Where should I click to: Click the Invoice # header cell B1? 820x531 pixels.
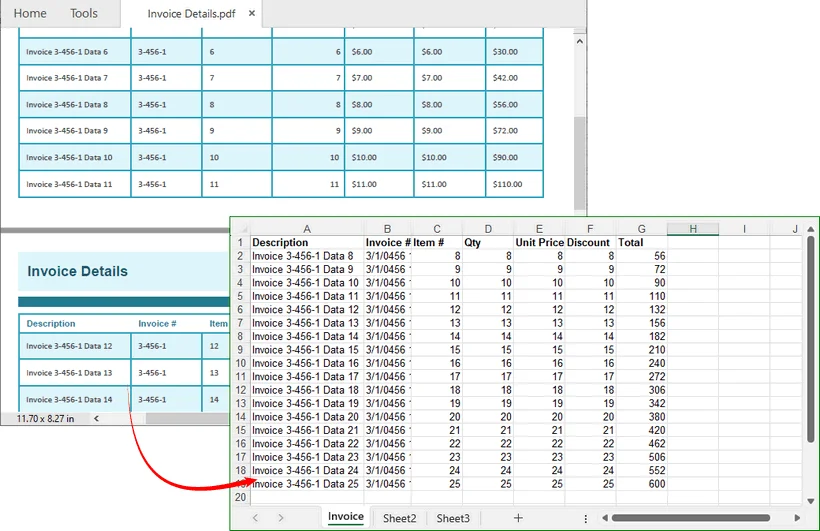388,242
